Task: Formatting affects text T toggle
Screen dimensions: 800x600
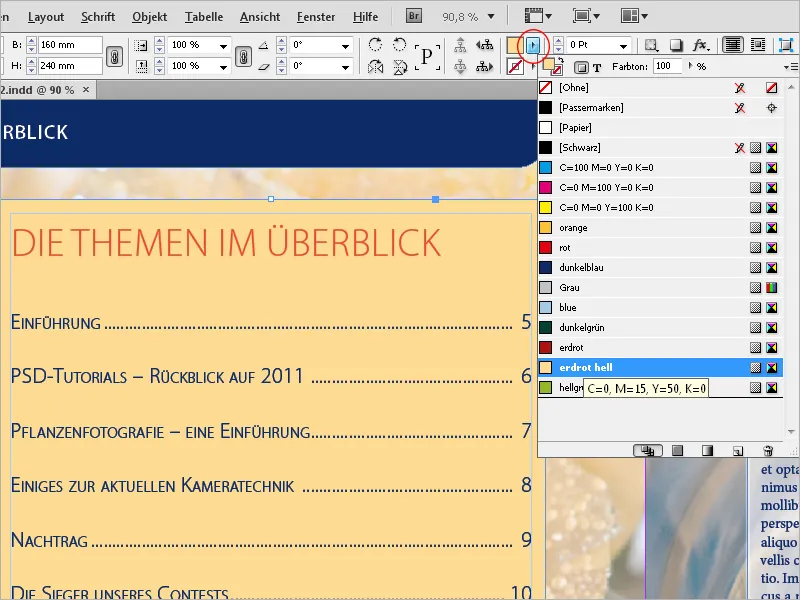Action: (x=597, y=67)
